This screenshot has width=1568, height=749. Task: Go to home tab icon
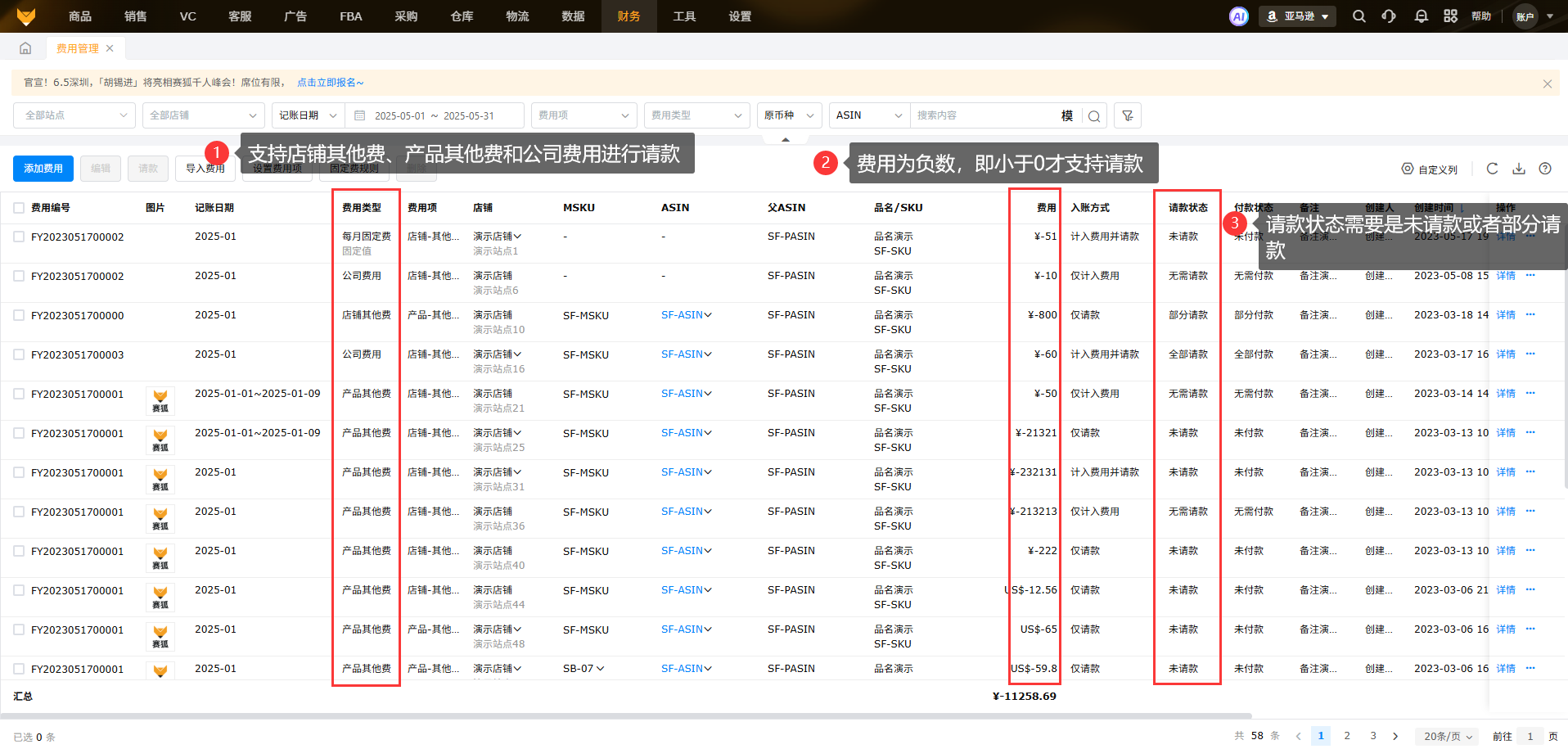(x=25, y=48)
